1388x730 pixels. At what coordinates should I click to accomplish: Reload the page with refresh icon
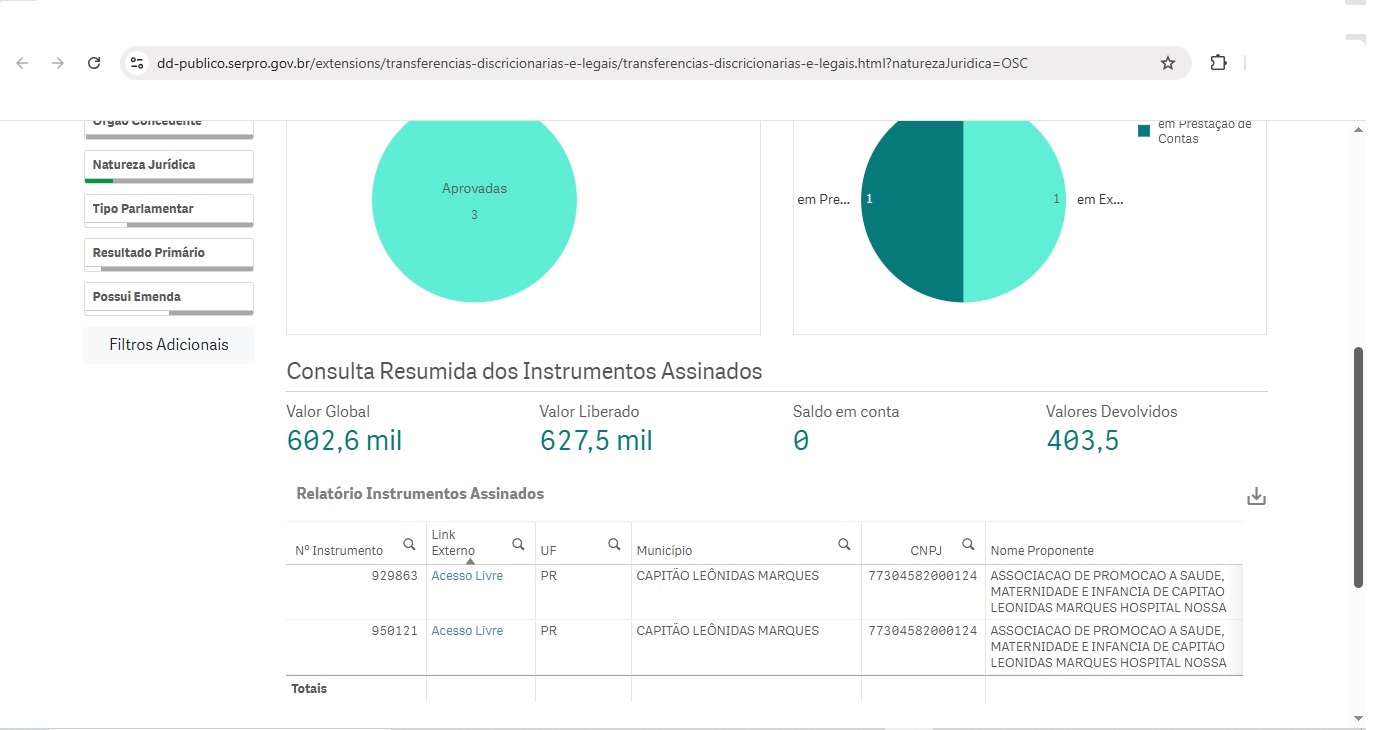click(x=94, y=63)
